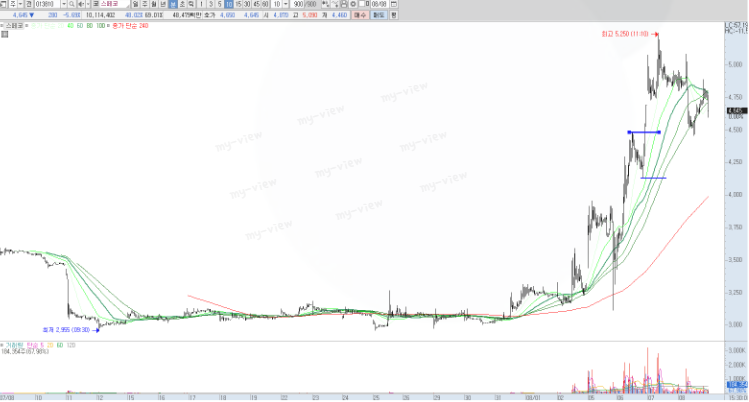This screenshot has width=749, height=402.
Task: Select the 45-minute interval button
Action: [x=257, y=4]
